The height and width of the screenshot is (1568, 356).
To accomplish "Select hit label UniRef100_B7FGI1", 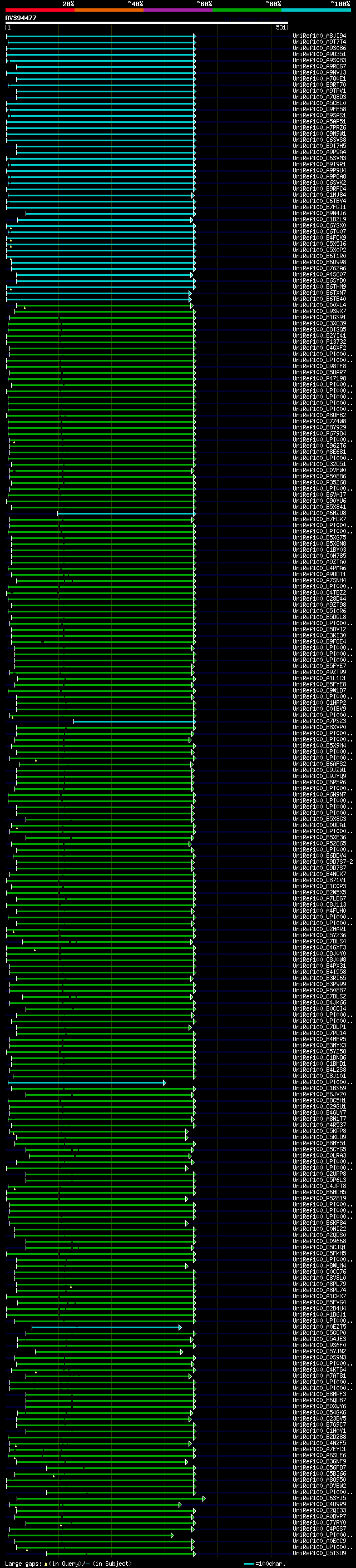I will [x=319, y=207].
